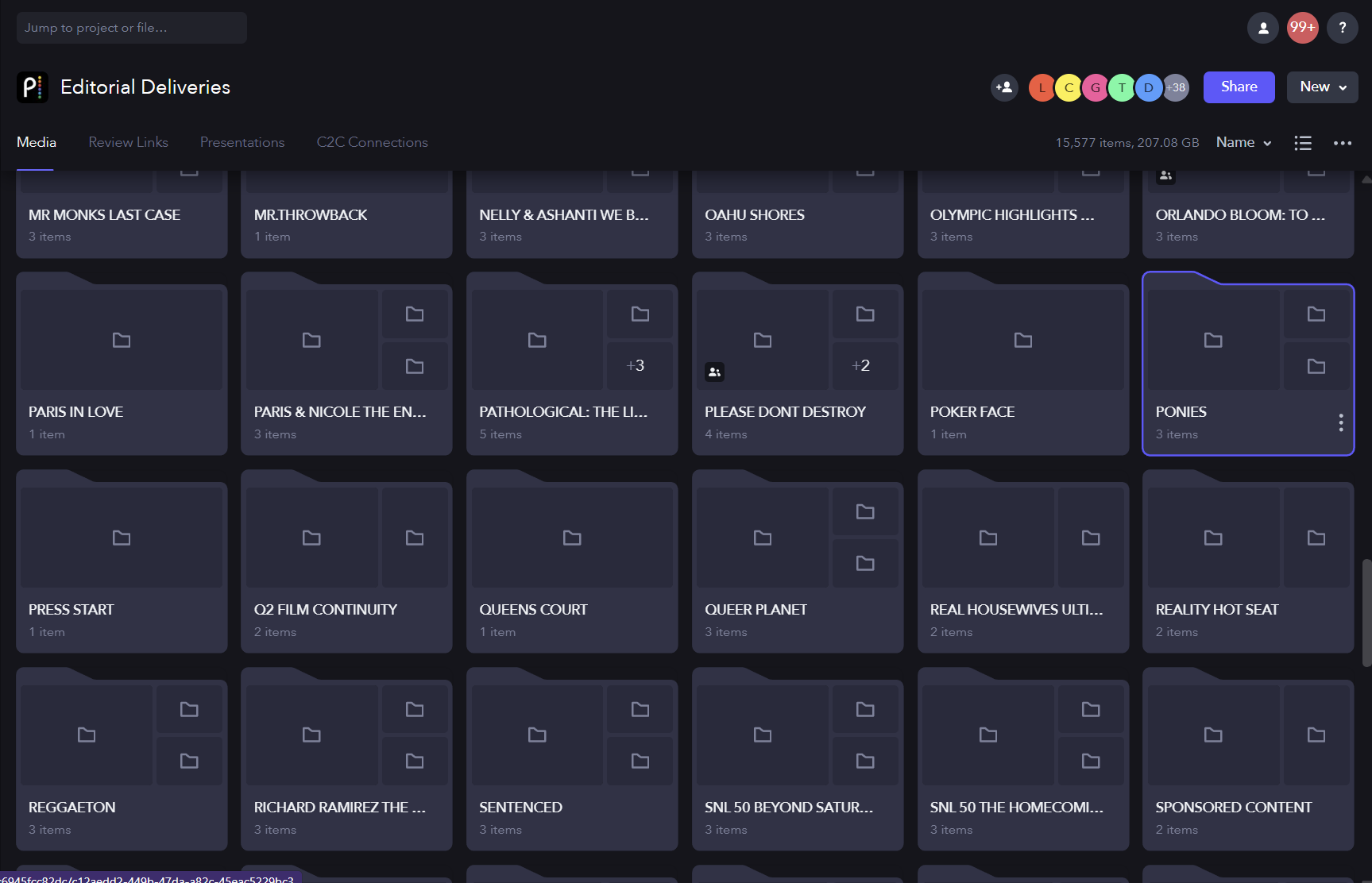Click the blue D collaborator avatar
The image size is (1372, 883).
pyautogui.click(x=1148, y=88)
